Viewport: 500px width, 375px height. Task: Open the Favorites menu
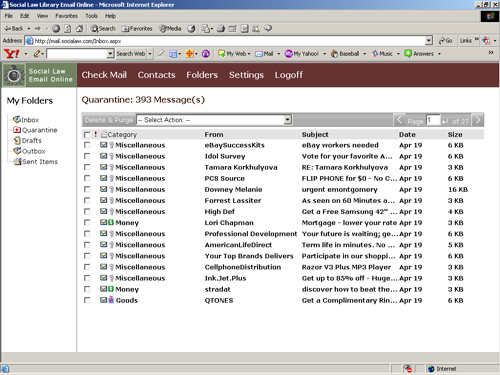[66, 16]
